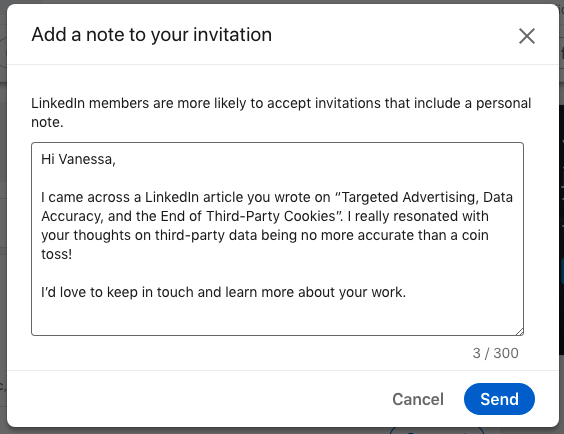Grab the textarea resize handle corner
The image size is (564, 434).
point(520,332)
